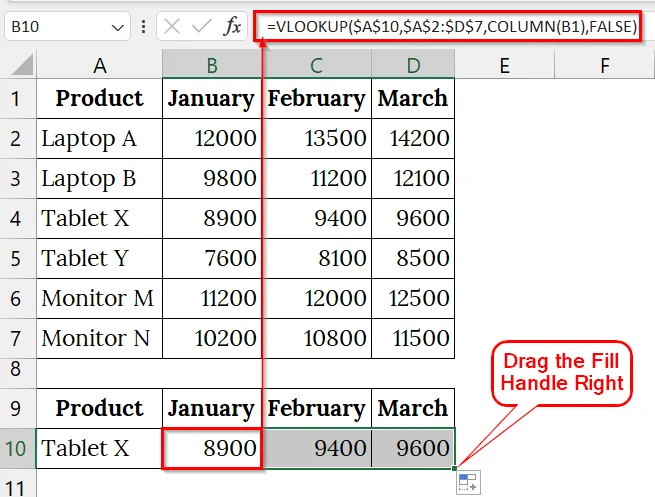This screenshot has width=655, height=497.
Task: Click the 9400 cell in row 4
Action: point(317,218)
